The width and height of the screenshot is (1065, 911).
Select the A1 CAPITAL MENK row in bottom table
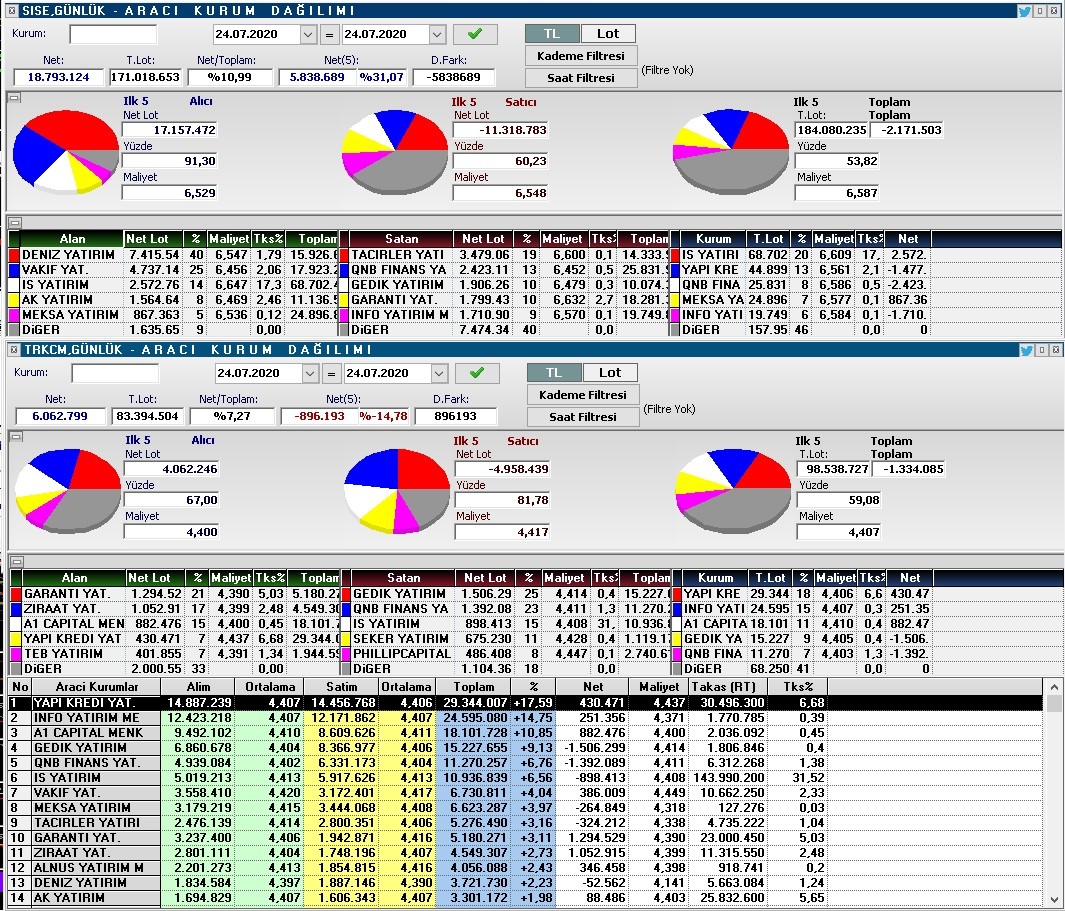[x=526, y=733]
